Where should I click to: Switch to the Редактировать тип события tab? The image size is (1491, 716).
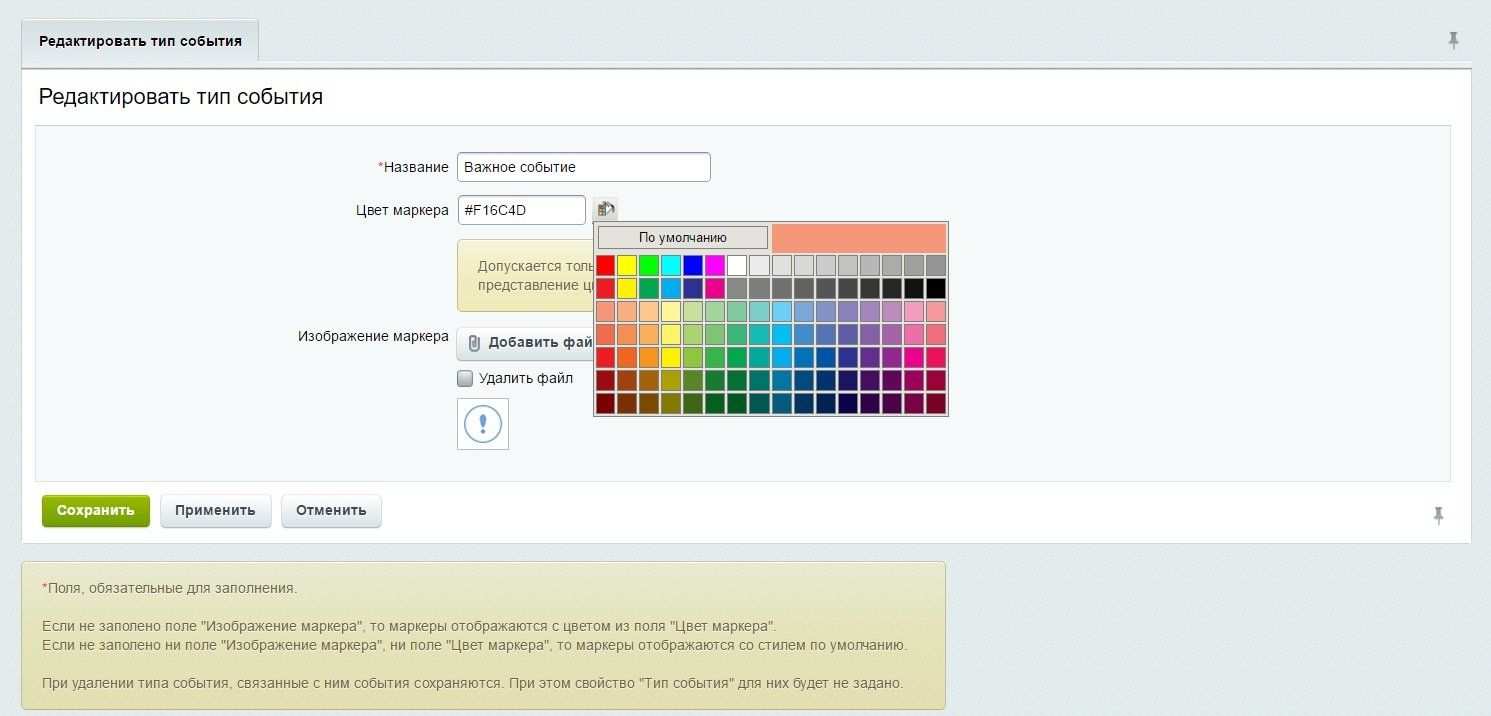pyautogui.click(x=140, y=42)
